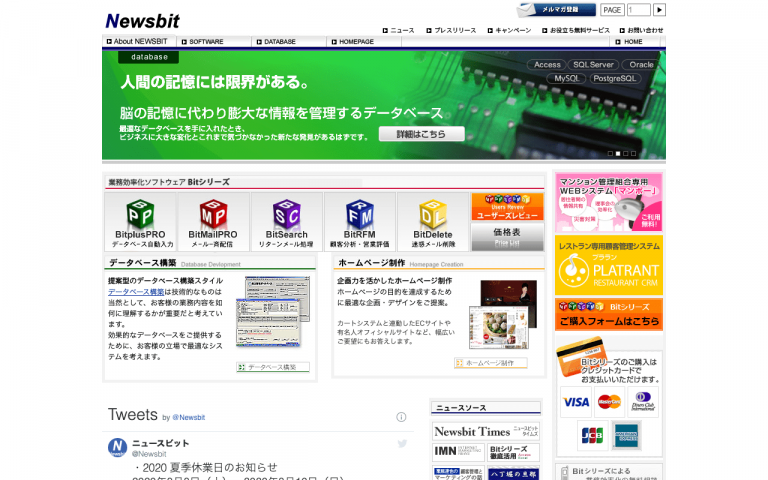Click the Diners Club logo

[643, 402]
